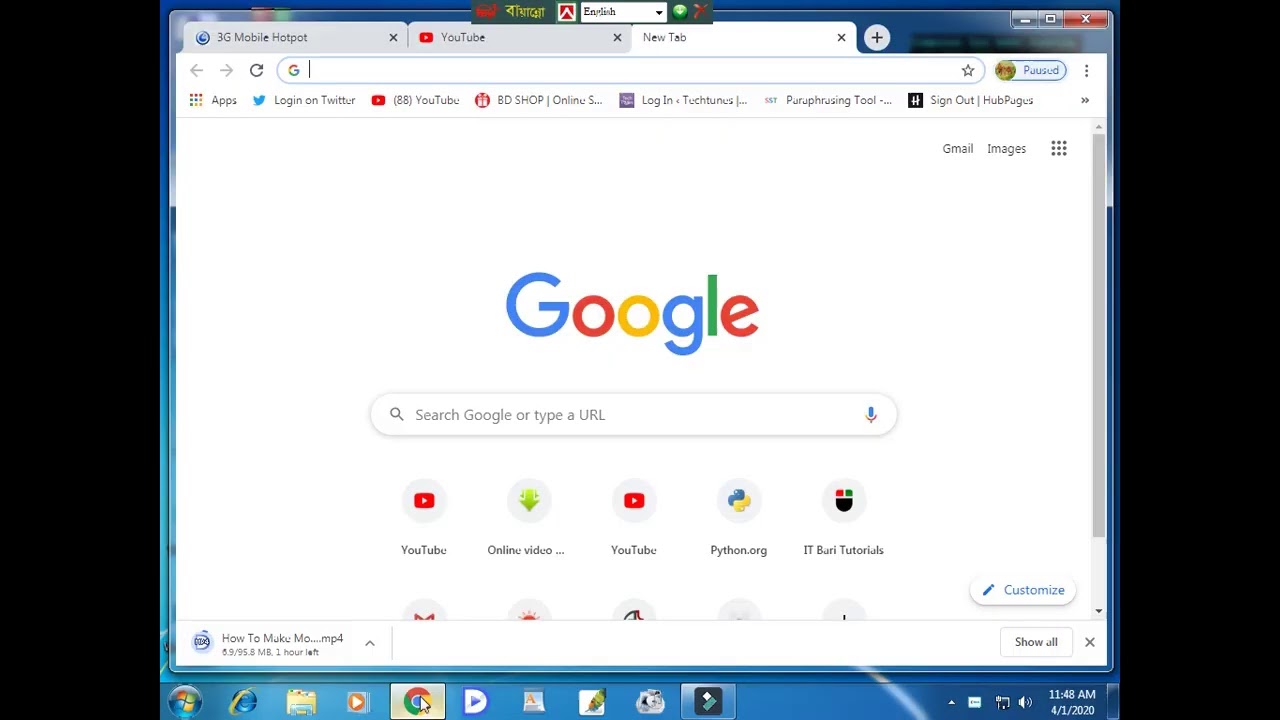Open the Paraphrasing Tool bookmark
Viewport: 1280px width, 720px height.
point(827,100)
